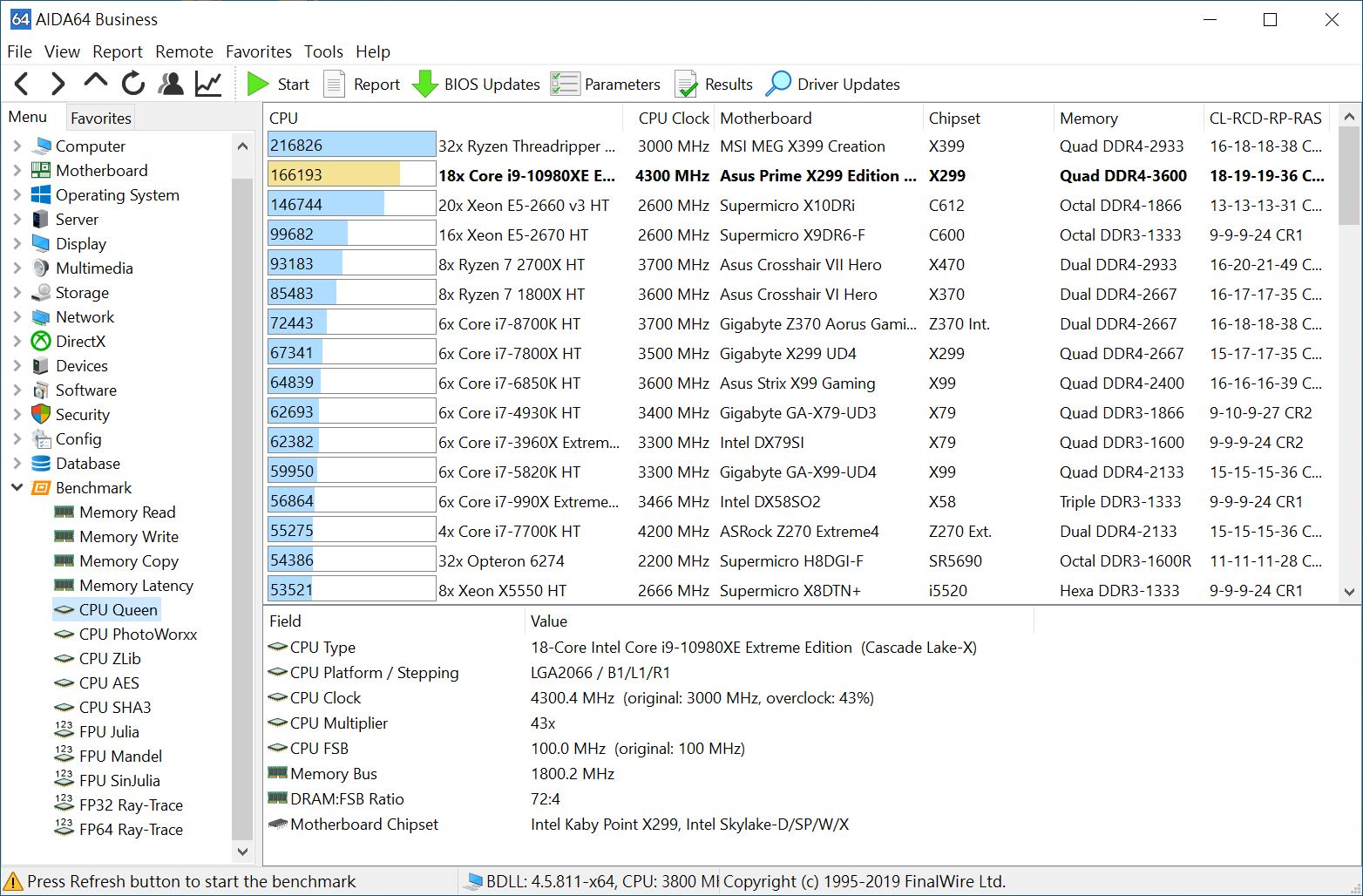
Task: Select the Display monitor icon
Action: 41,243
